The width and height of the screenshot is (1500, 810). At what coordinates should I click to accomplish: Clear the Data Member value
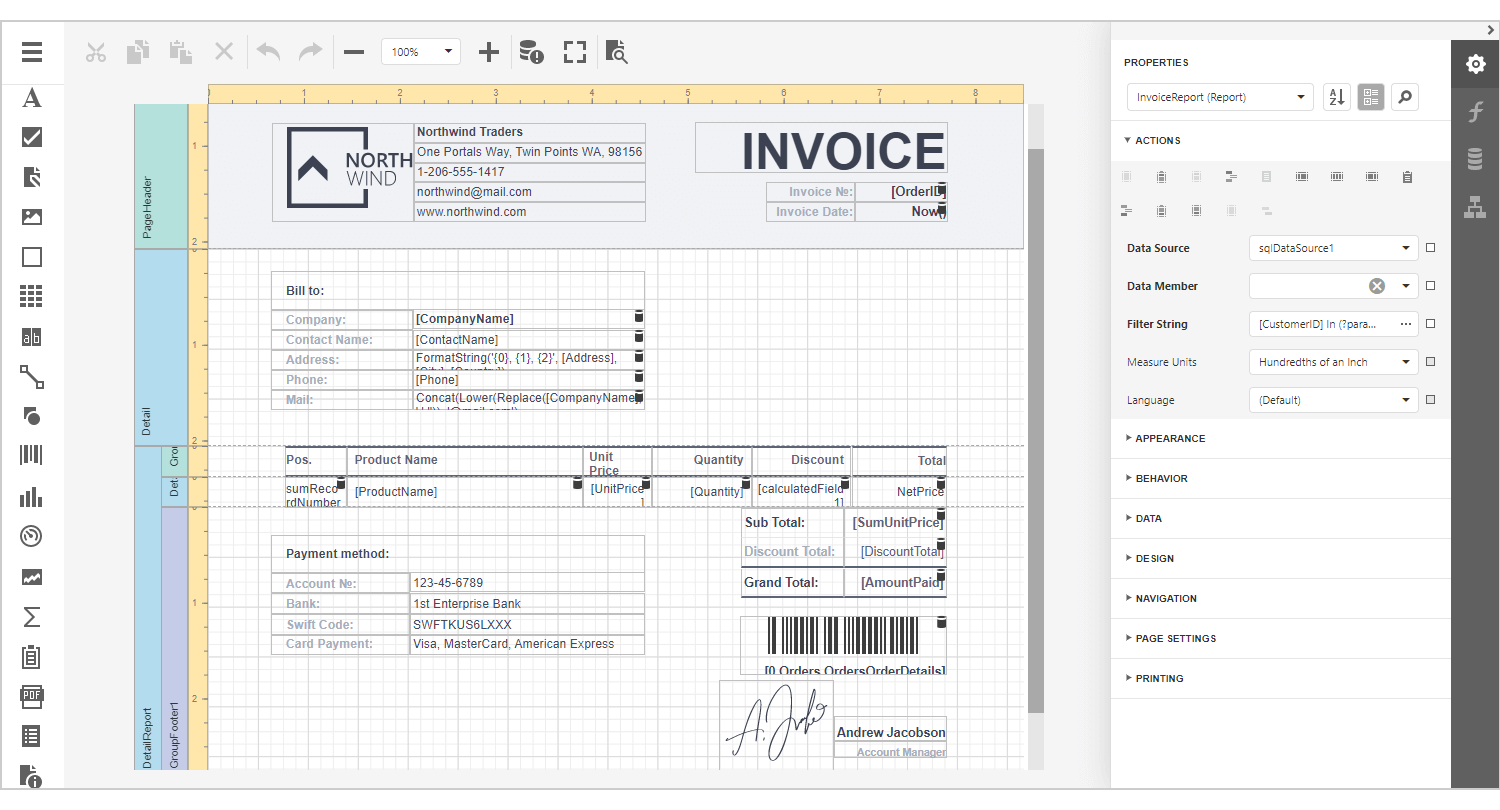point(1377,286)
